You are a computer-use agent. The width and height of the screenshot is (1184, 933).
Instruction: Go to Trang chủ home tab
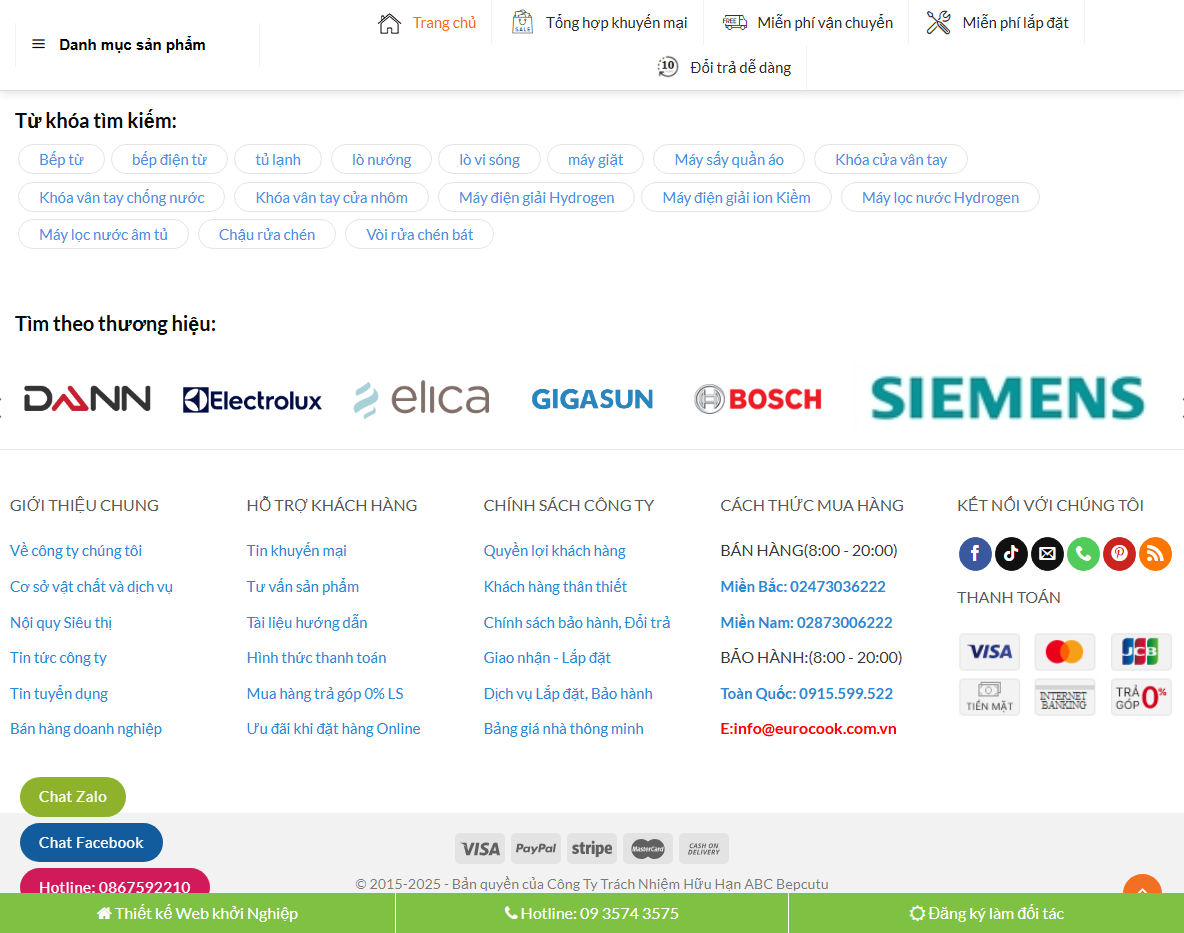(428, 23)
